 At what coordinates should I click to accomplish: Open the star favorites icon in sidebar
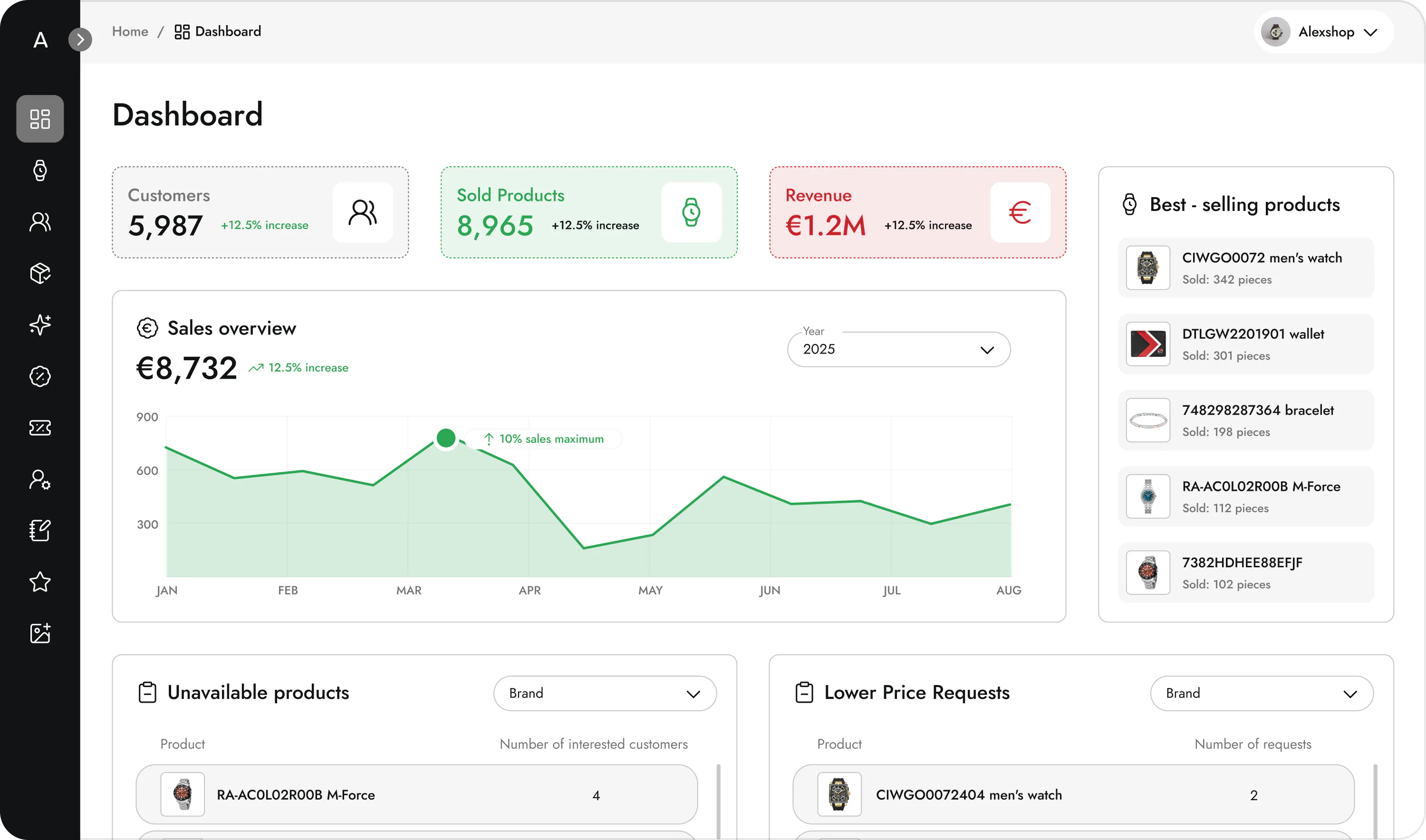coord(39,582)
